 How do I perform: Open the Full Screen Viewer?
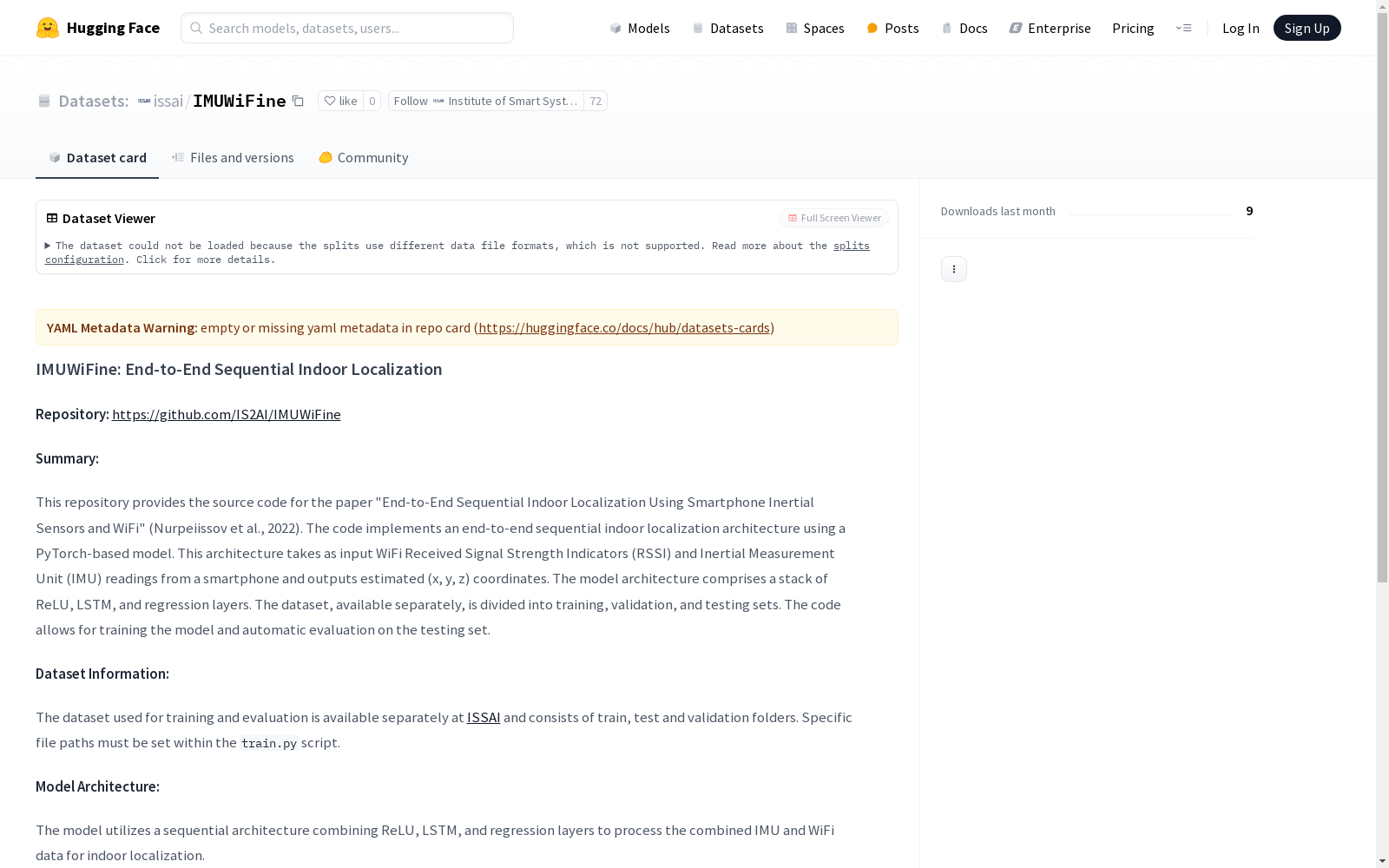click(833, 218)
